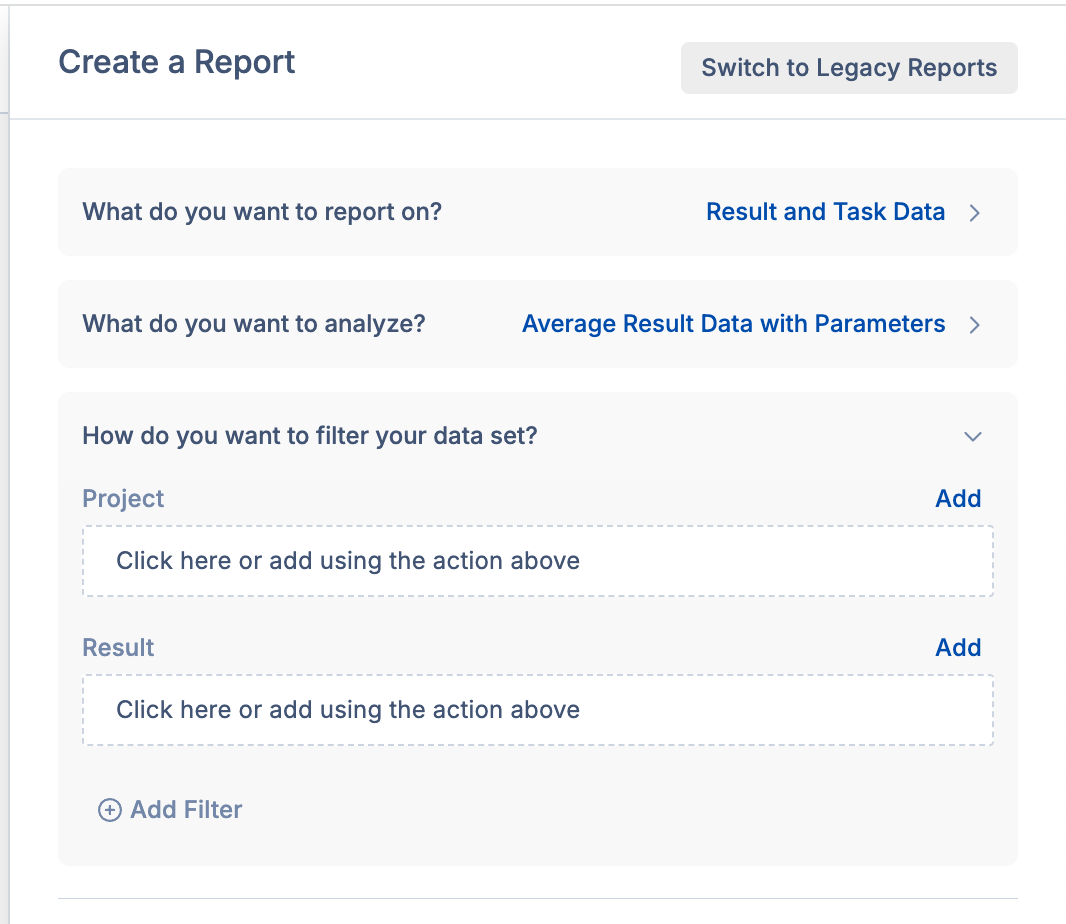Click the Add Filter text

pyautogui.click(x=186, y=810)
